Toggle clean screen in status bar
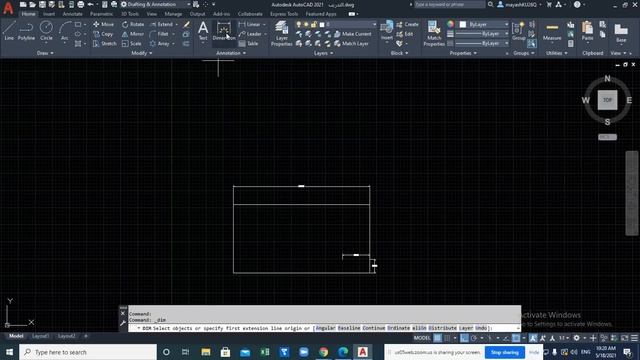 pyautogui.click(x=624, y=338)
